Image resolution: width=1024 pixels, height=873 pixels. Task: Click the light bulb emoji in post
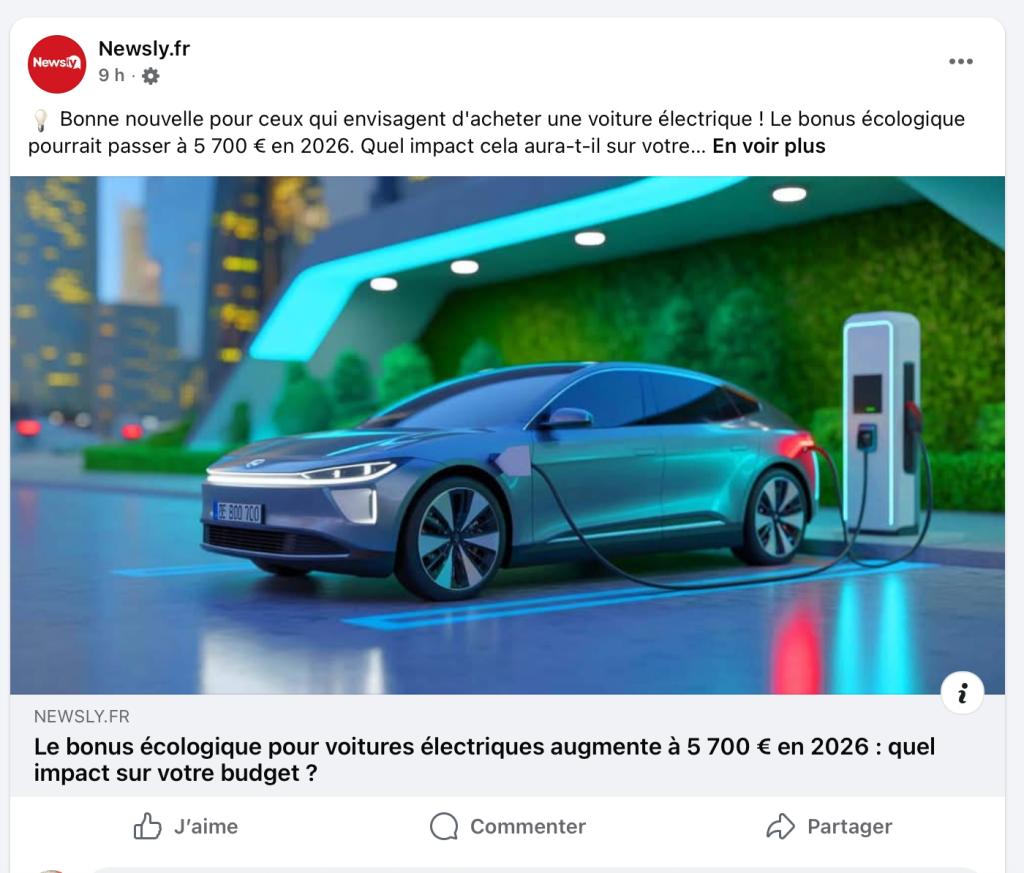pyautogui.click(x=40, y=119)
